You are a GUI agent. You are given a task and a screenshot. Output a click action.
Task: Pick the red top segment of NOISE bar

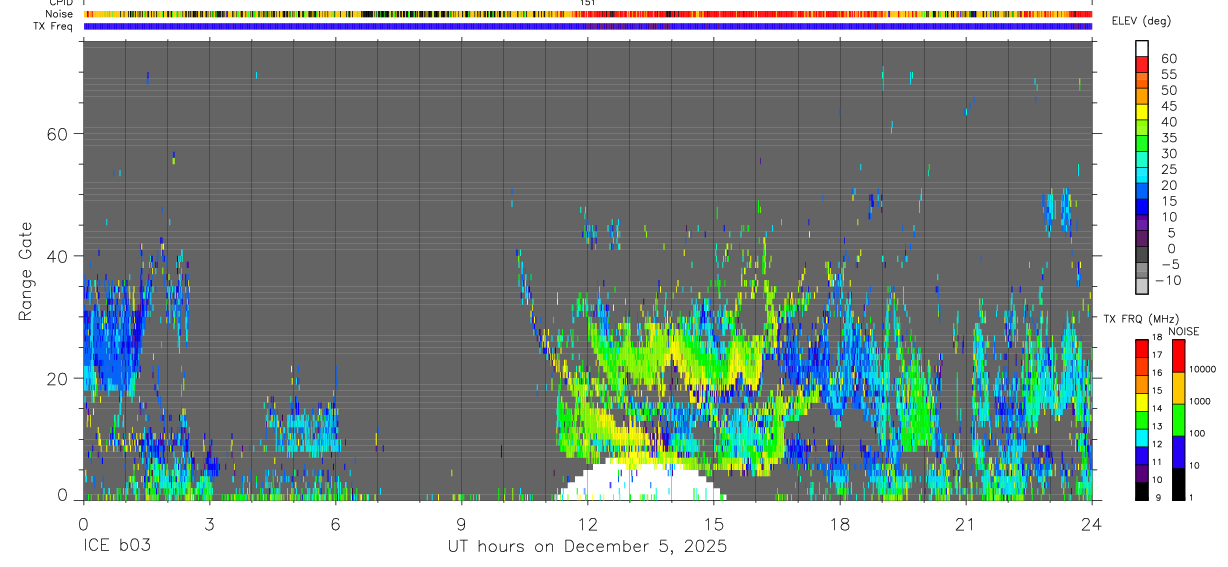tap(1179, 355)
